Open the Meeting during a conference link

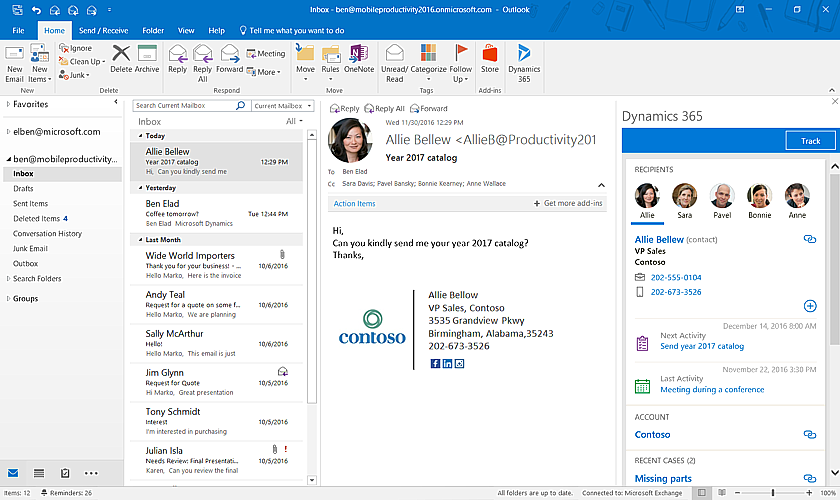[712, 390]
